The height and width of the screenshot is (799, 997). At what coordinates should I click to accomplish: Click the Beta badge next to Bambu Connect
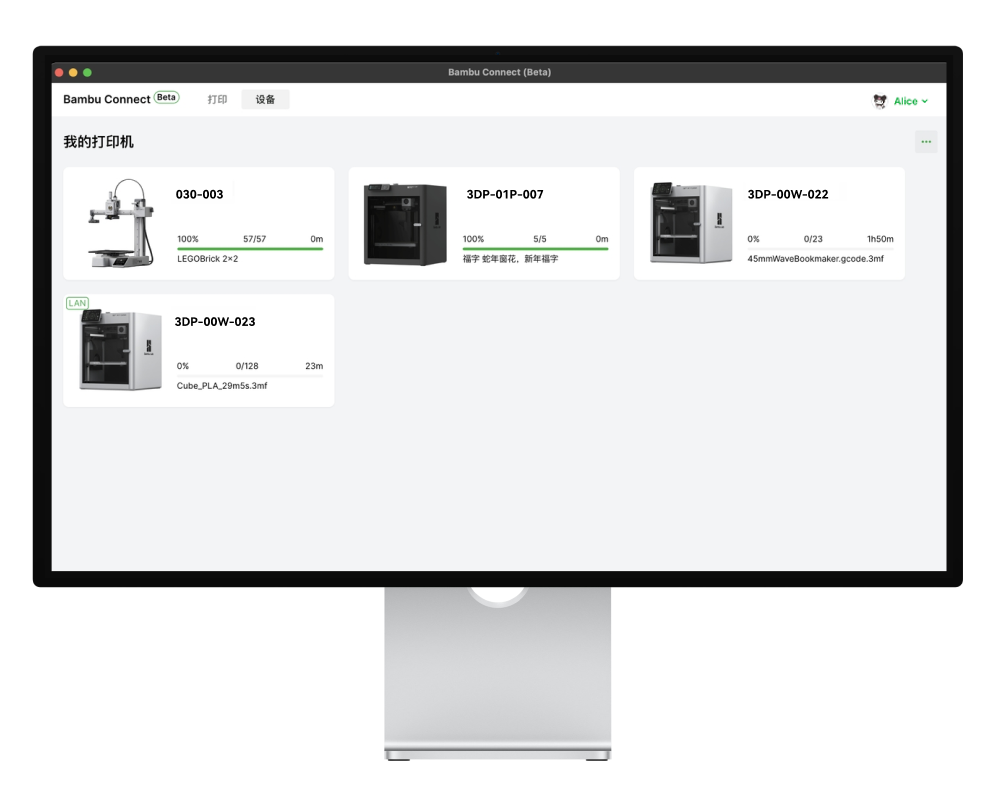[x=167, y=97]
